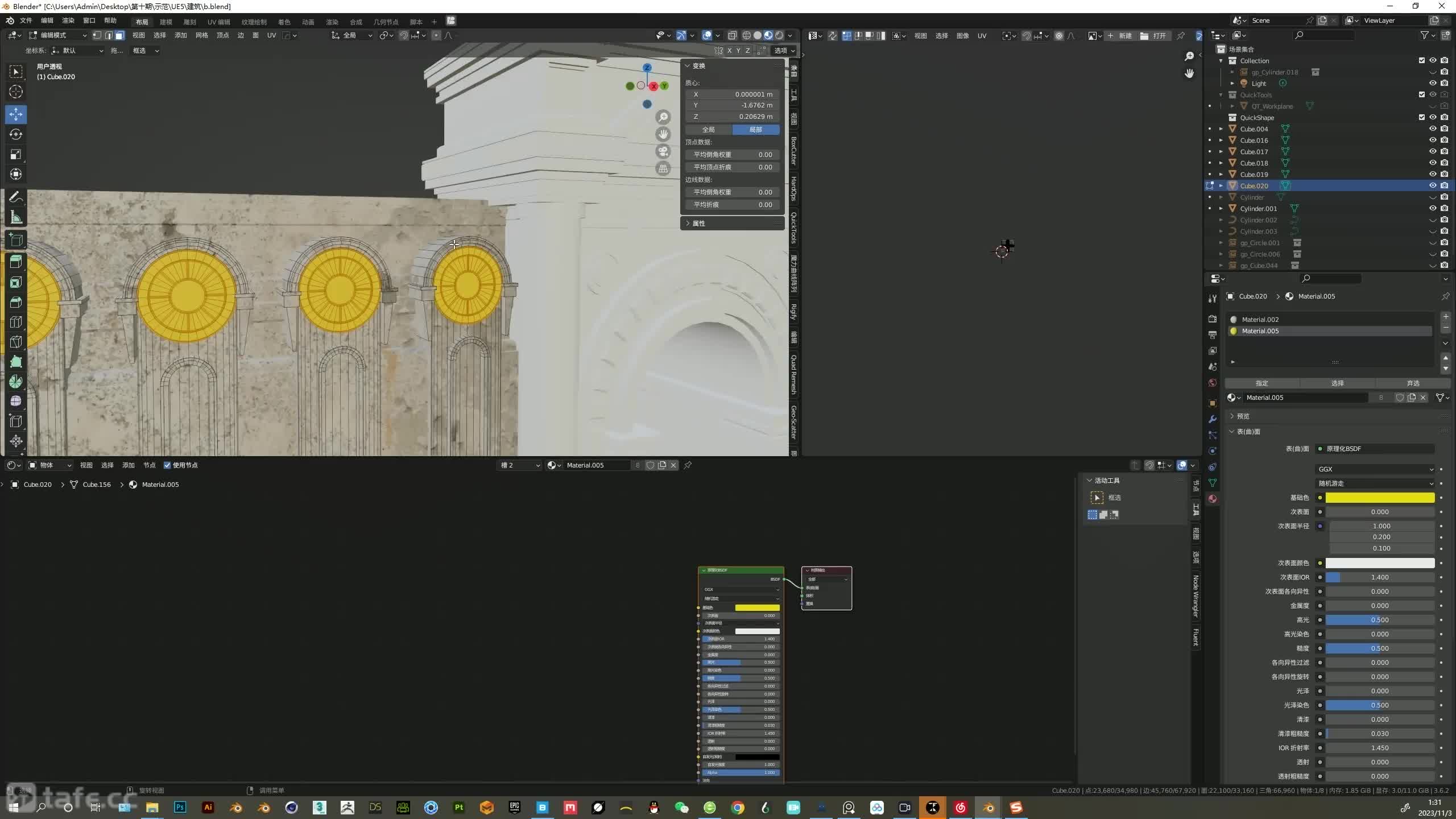Open the GGX distribution dropdown in properties
1456x819 pixels.
tap(1375, 469)
